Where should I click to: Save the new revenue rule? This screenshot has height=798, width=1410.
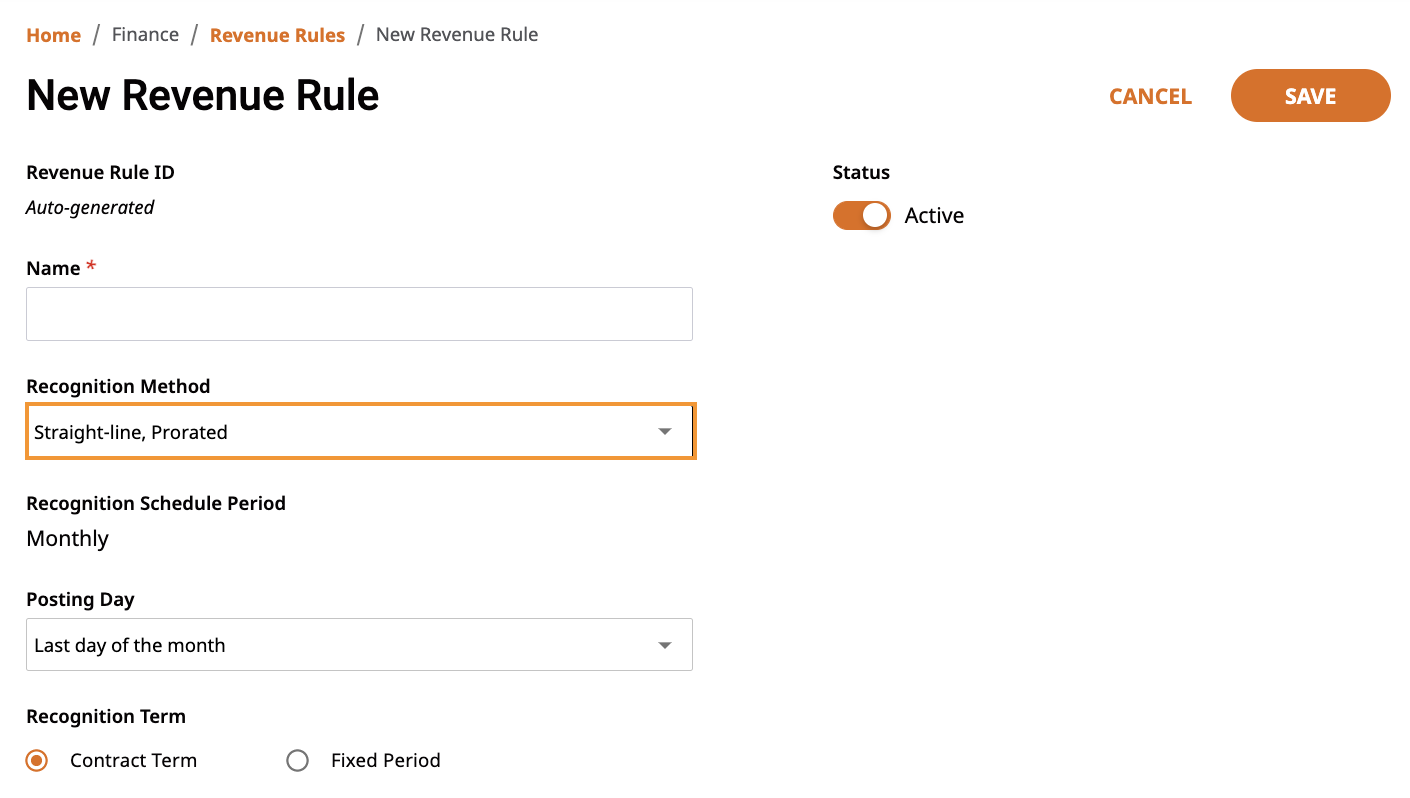click(1310, 96)
